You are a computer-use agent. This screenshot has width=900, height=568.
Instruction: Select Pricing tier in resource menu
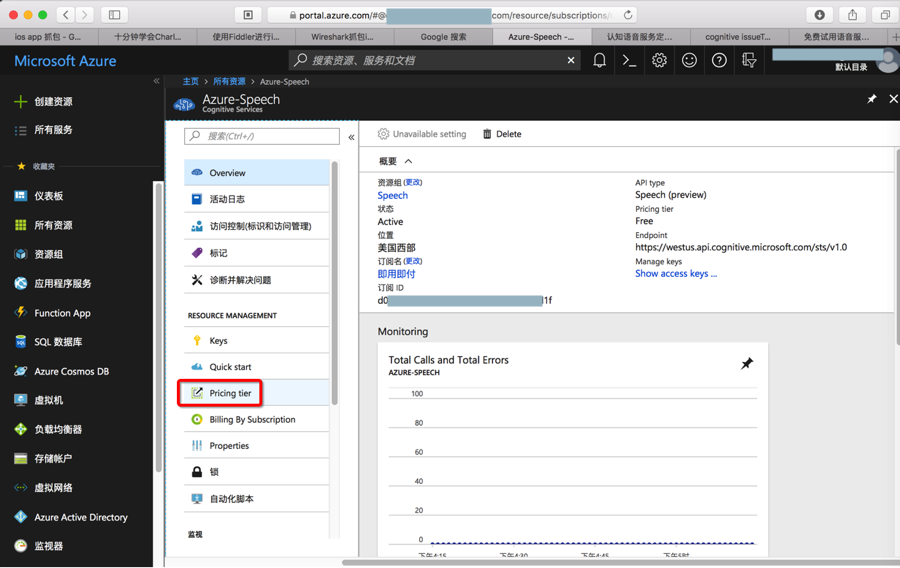(230, 393)
